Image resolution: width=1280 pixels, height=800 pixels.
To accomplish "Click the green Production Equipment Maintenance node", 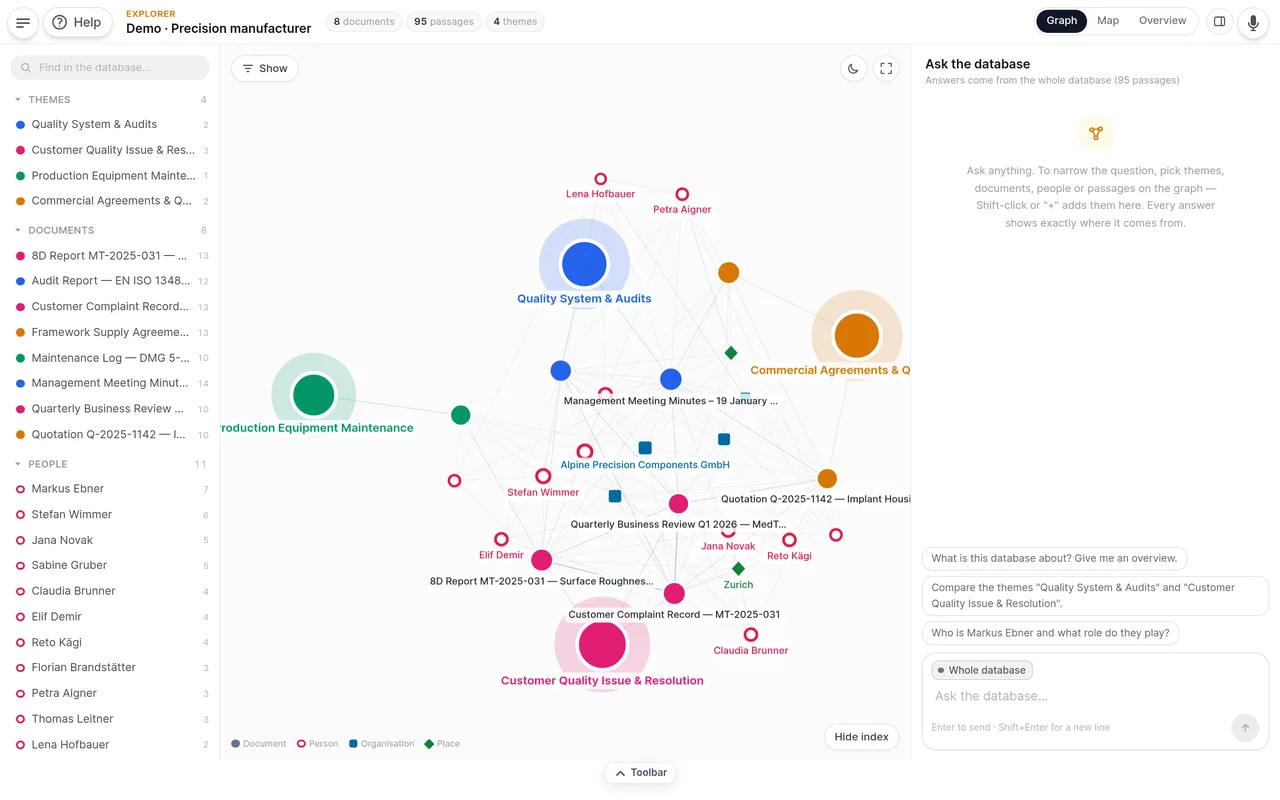I will (313, 395).
